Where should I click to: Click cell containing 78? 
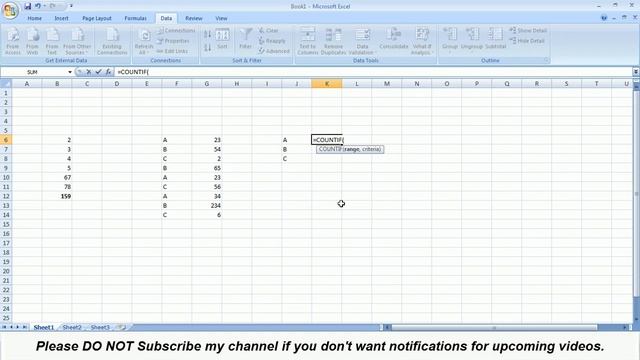click(x=57, y=187)
